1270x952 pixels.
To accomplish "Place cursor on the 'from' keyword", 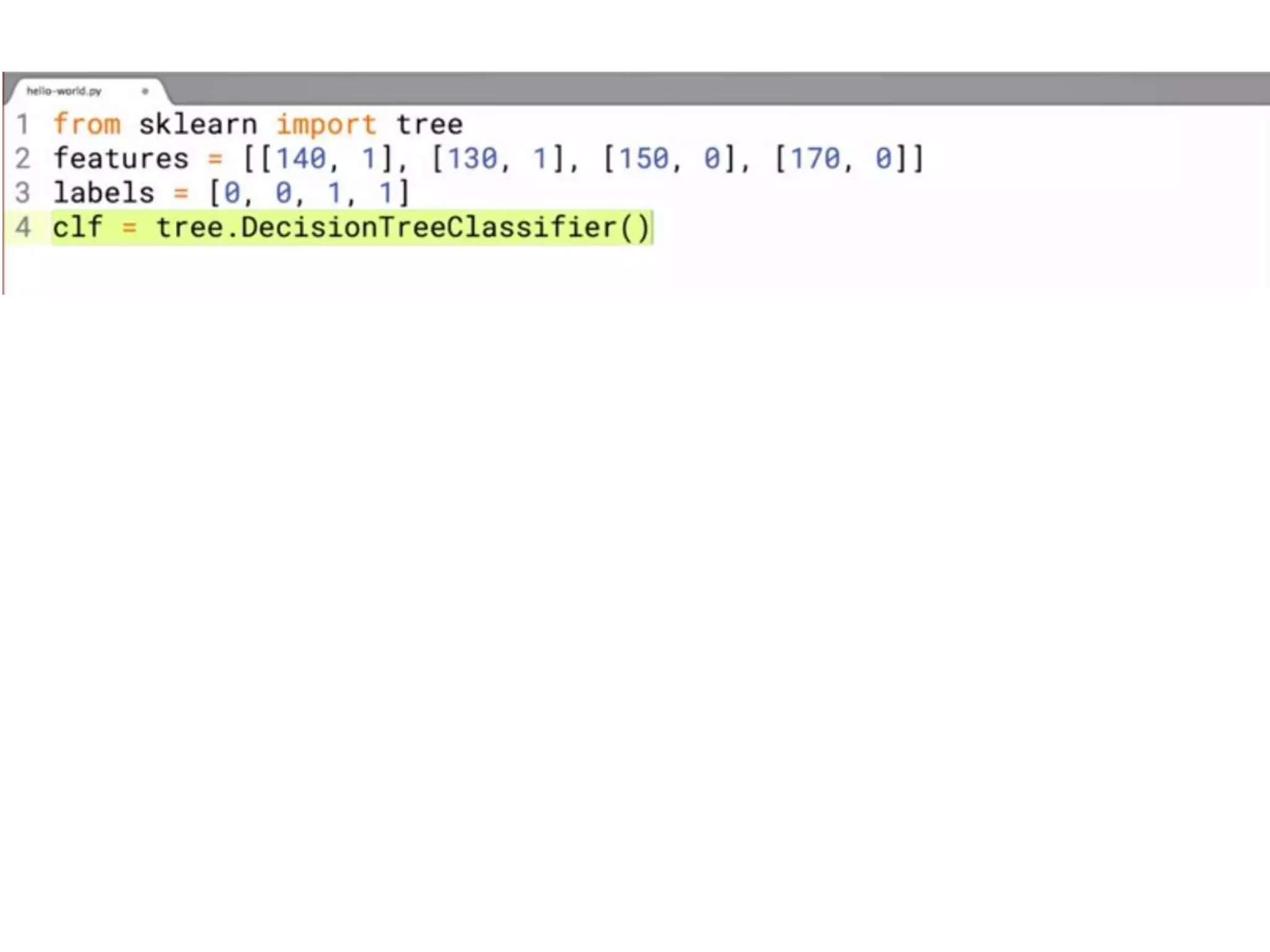I will (x=87, y=124).
